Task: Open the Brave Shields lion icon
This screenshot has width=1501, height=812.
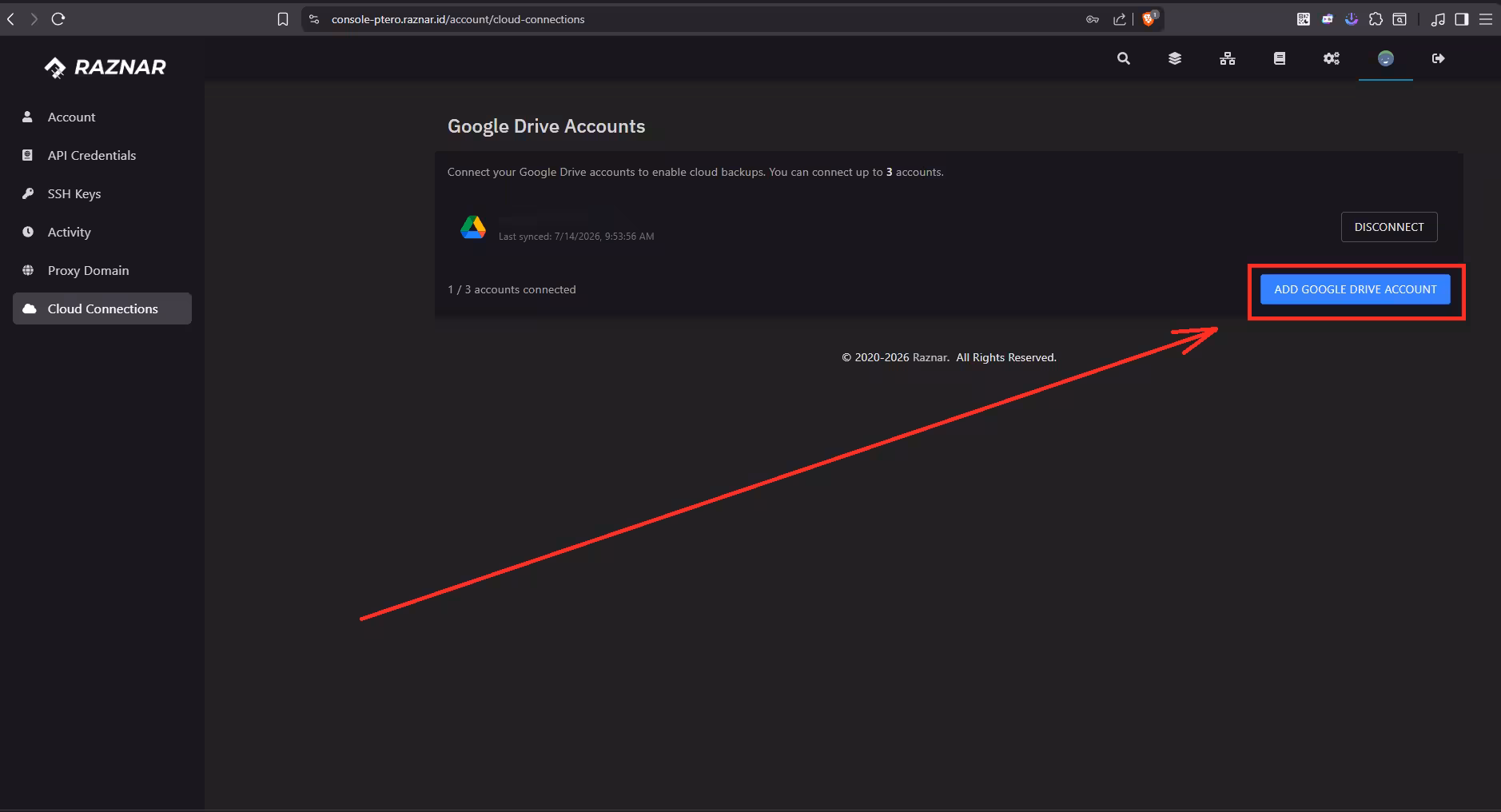Action: [1149, 19]
